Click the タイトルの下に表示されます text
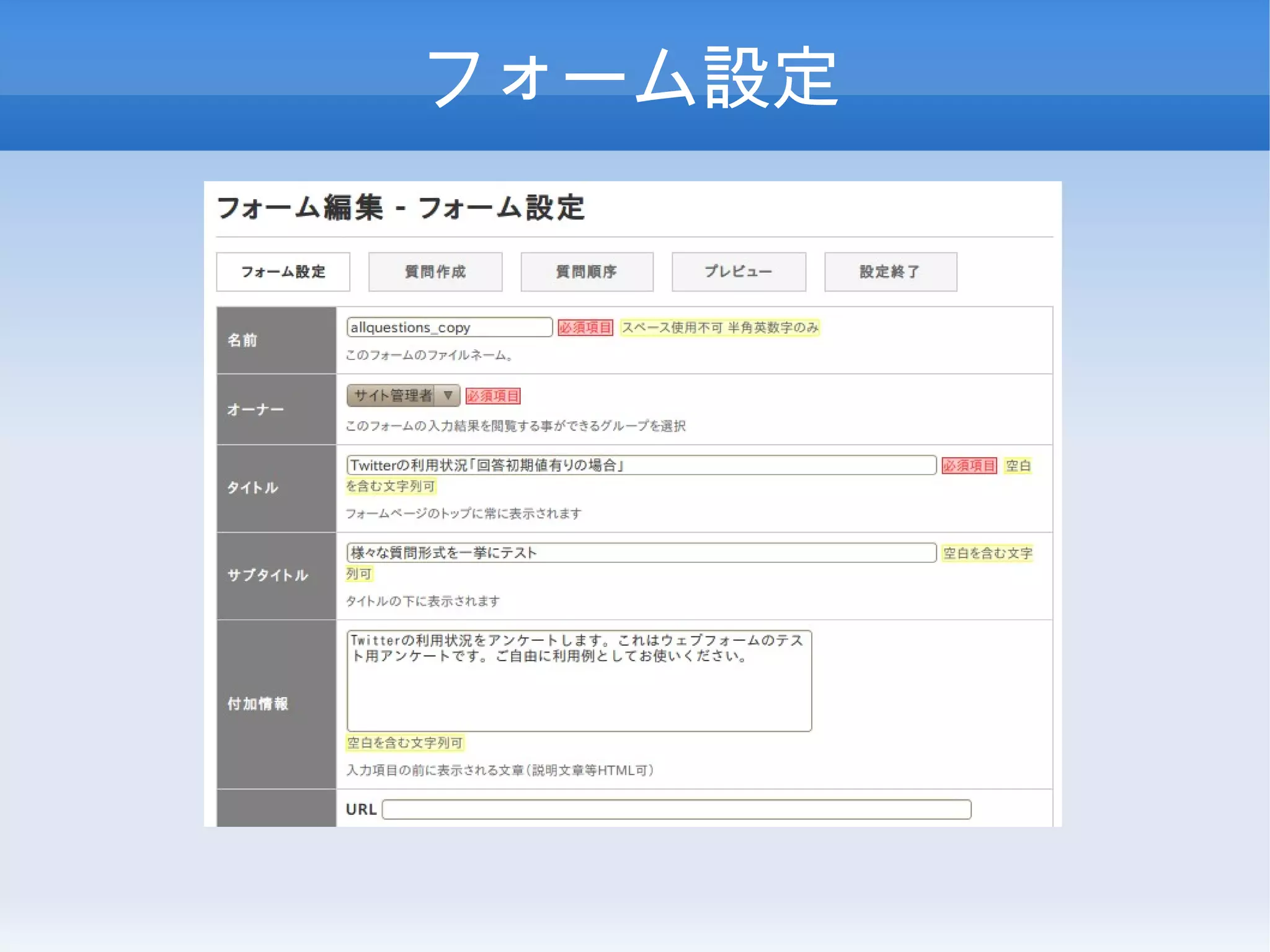 click(x=422, y=601)
